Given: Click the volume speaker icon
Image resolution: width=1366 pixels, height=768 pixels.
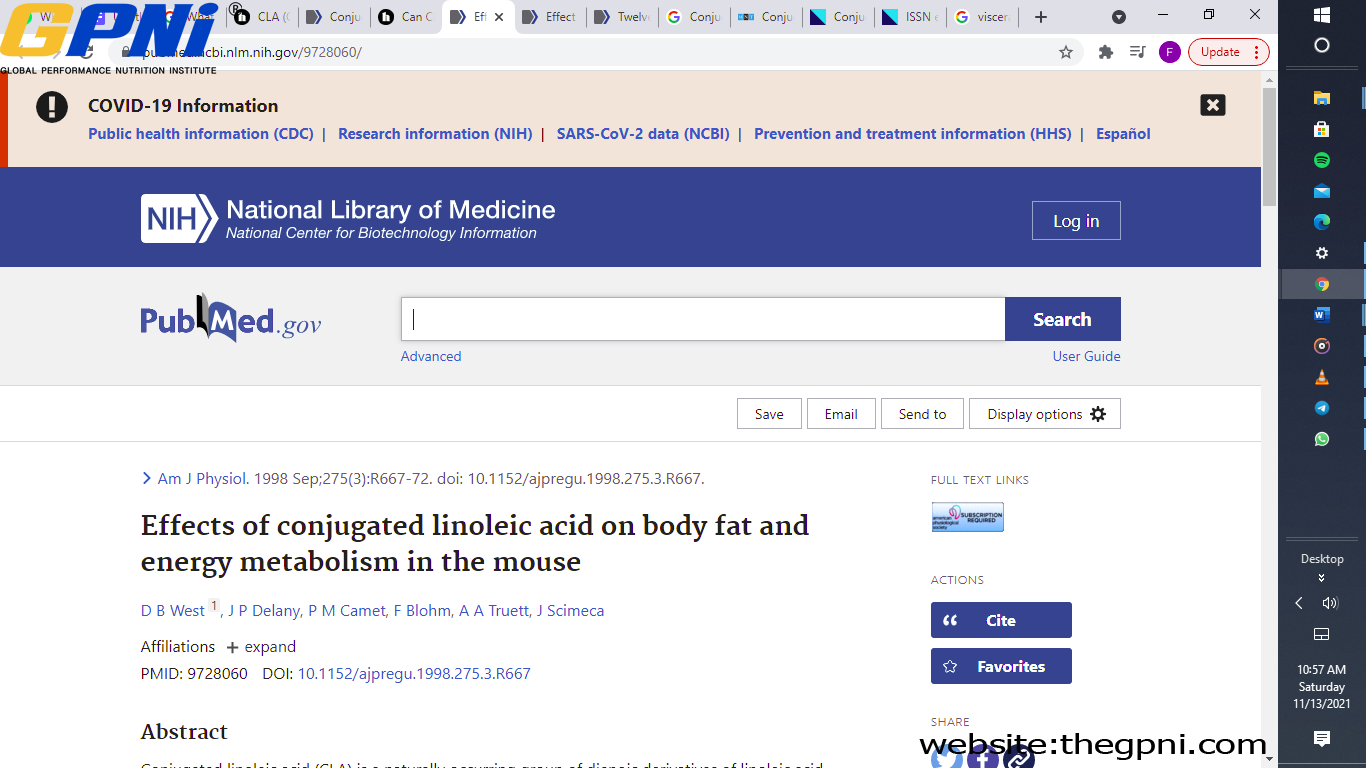Looking at the screenshot, I should [x=1330, y=603].
